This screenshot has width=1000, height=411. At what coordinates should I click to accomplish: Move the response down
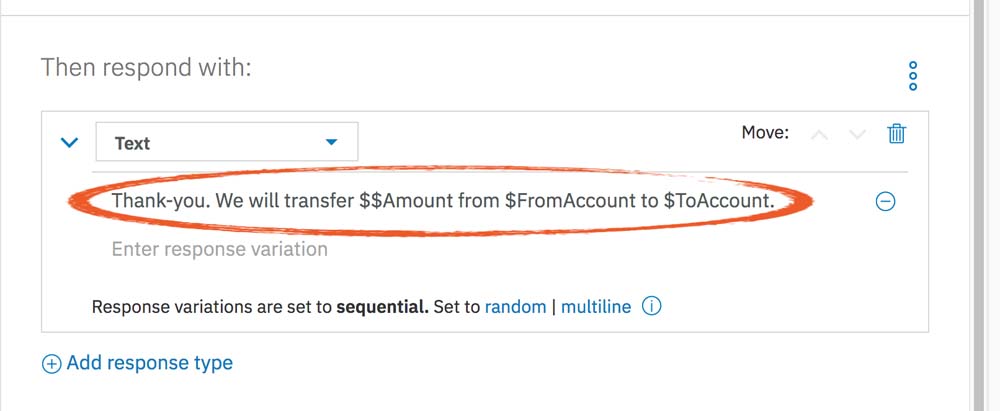[x=857, y=135]
